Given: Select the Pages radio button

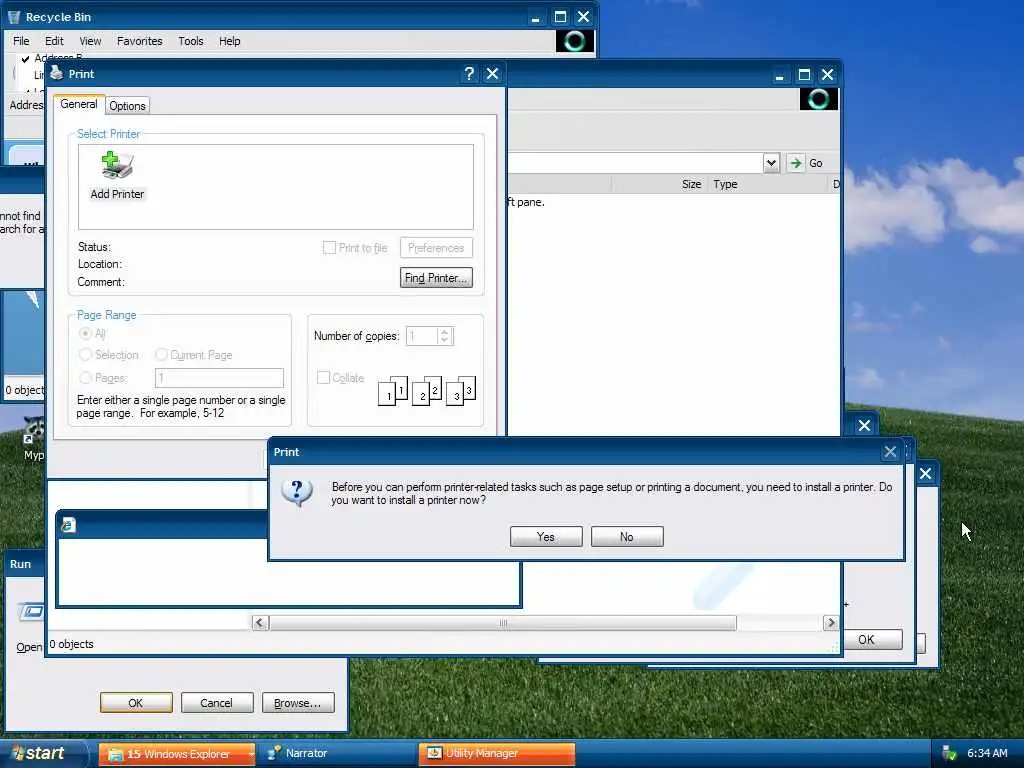Looking at the screenshot, I should click(85, 377).
